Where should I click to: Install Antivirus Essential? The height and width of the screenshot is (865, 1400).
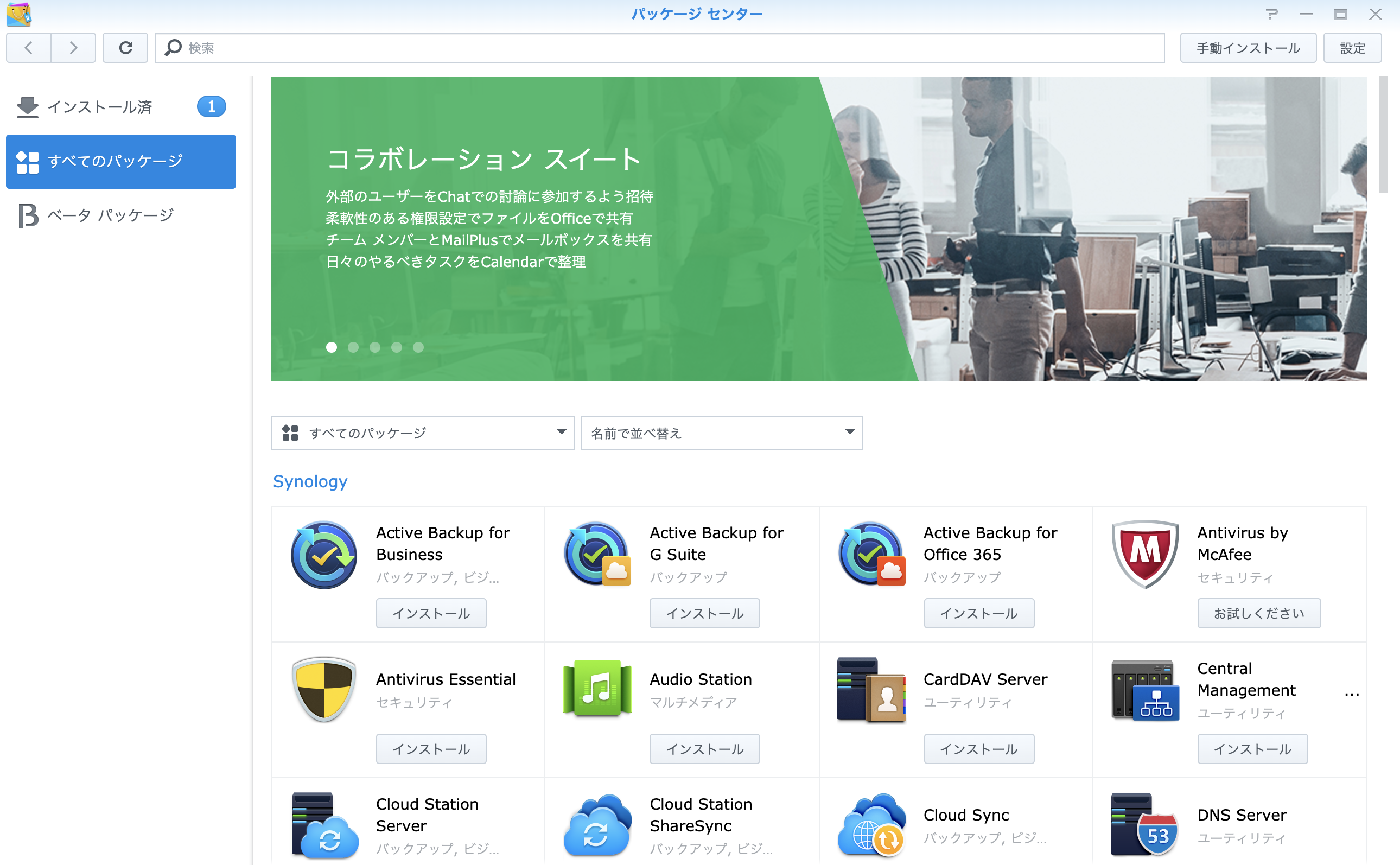[431, 749]
